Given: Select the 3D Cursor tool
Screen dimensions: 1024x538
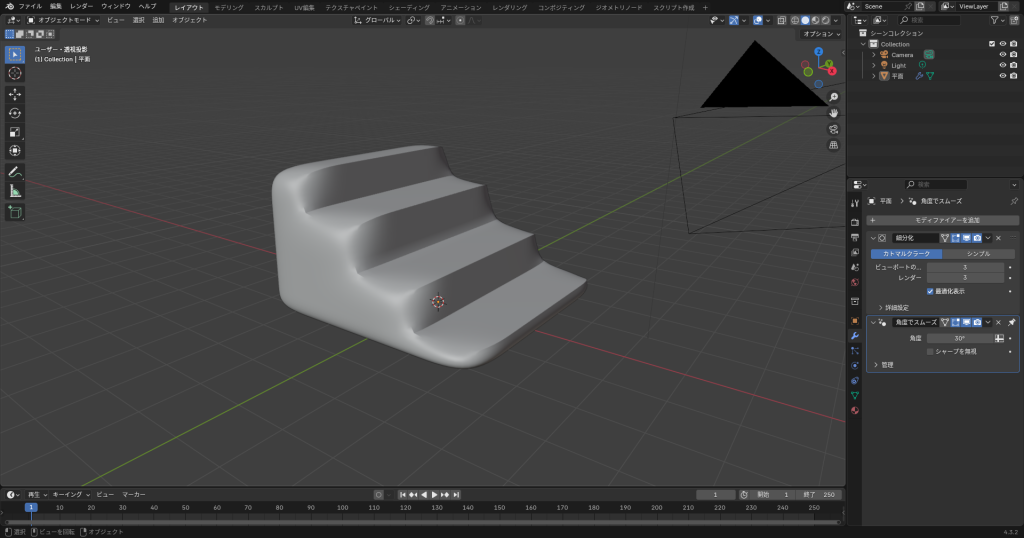Looking at the screenshot, I should point(15,73).
